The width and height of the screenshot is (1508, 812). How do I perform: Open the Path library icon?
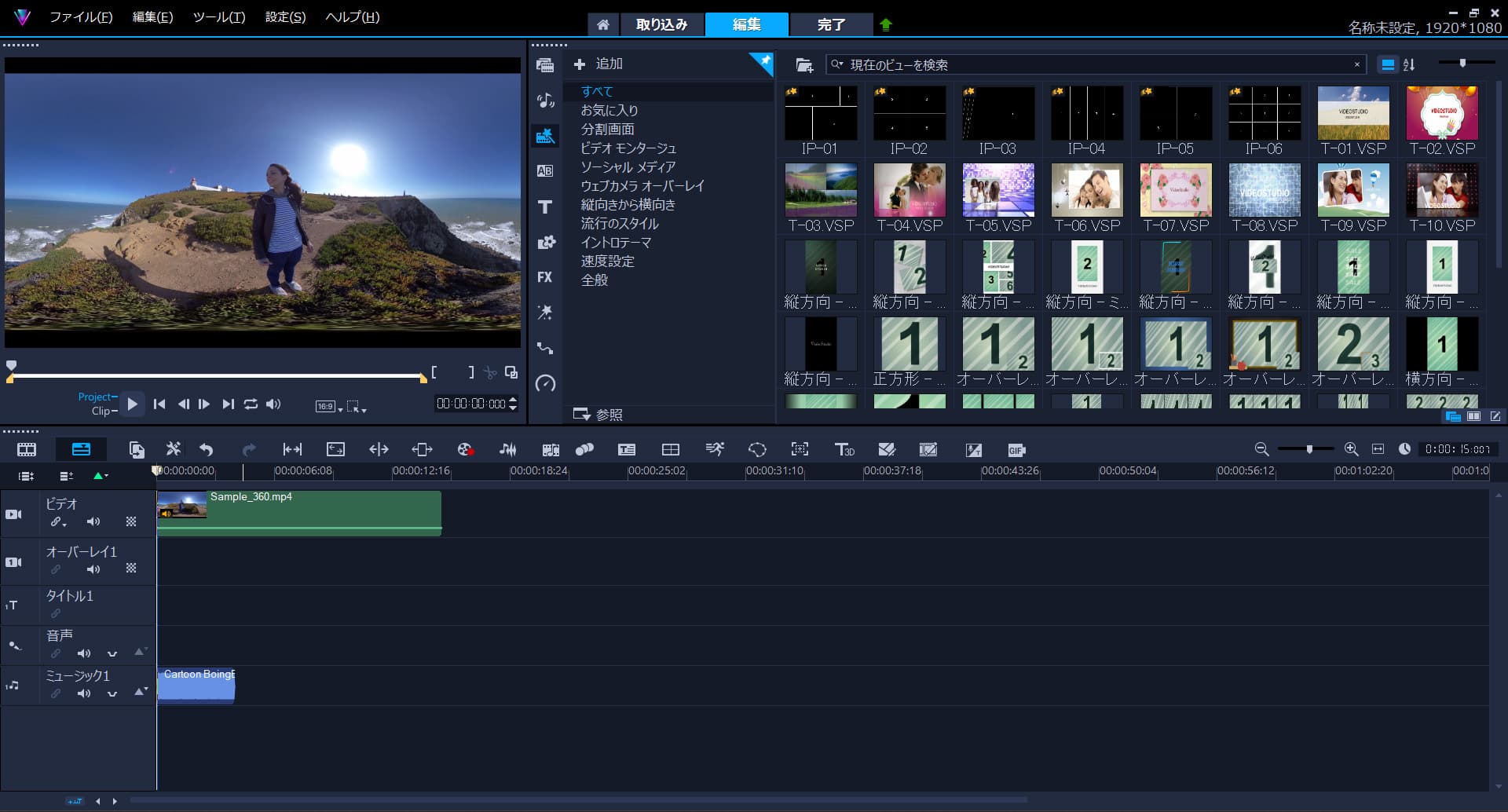[x=545, y=348]
